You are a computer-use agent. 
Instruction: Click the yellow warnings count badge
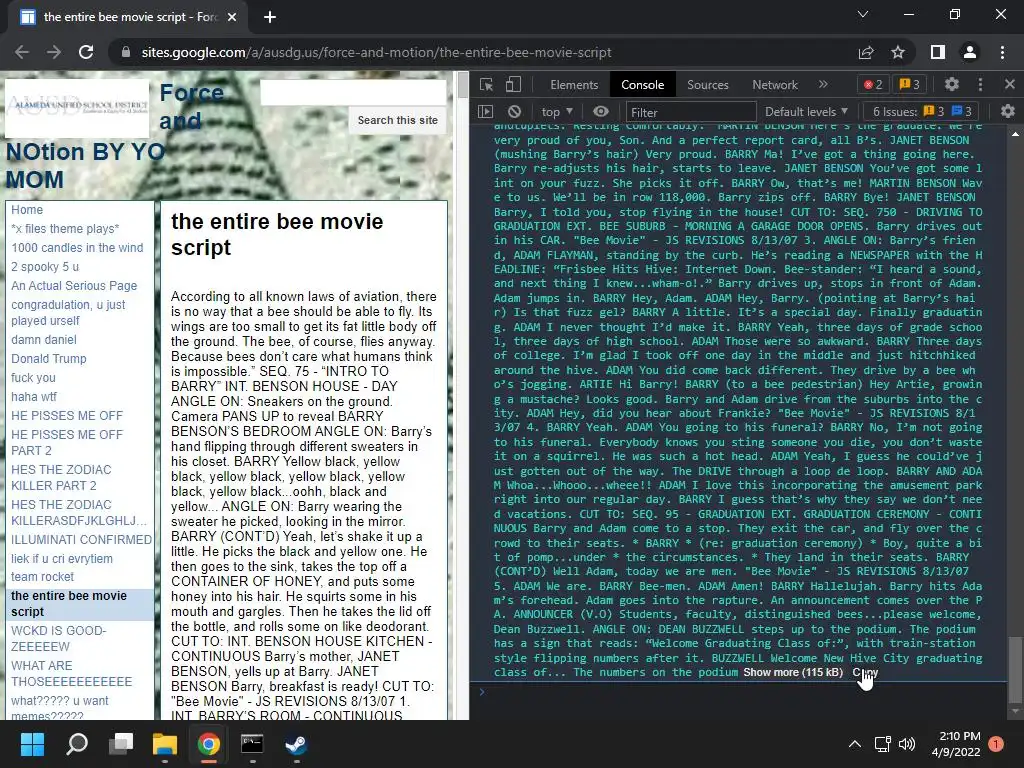point(910,84)
